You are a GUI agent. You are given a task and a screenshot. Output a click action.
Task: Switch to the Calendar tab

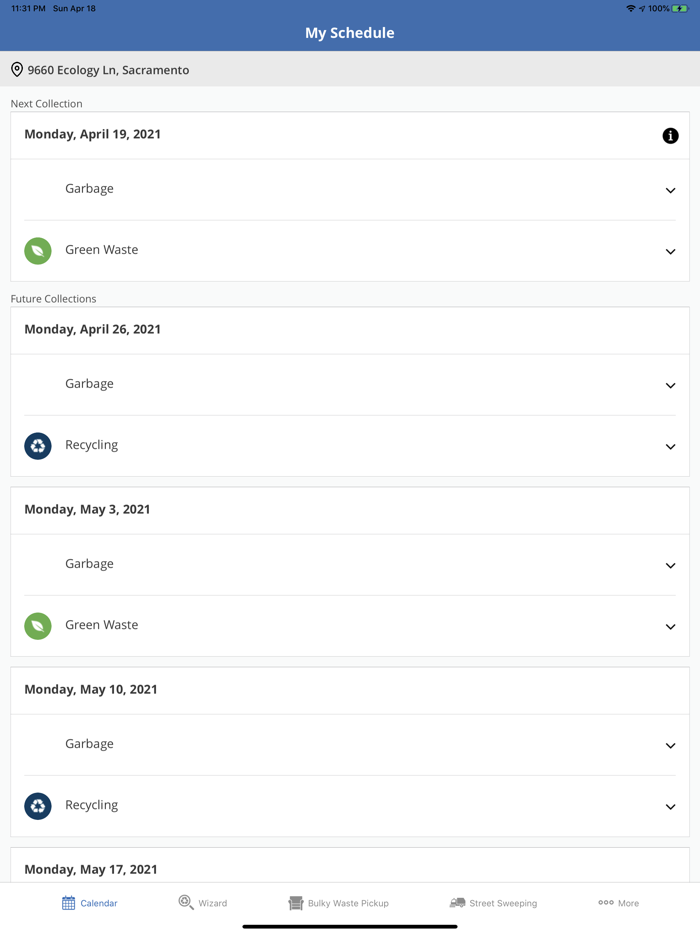(x=90, y=903)
